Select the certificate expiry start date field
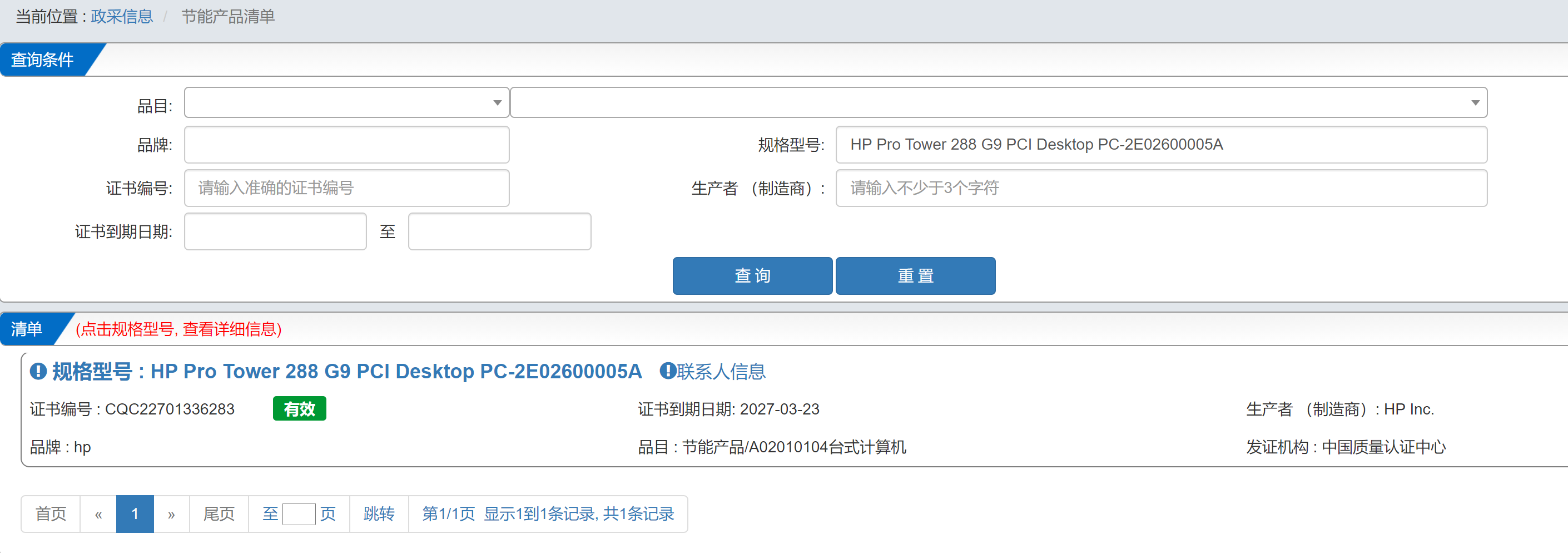 click(275, 231)
